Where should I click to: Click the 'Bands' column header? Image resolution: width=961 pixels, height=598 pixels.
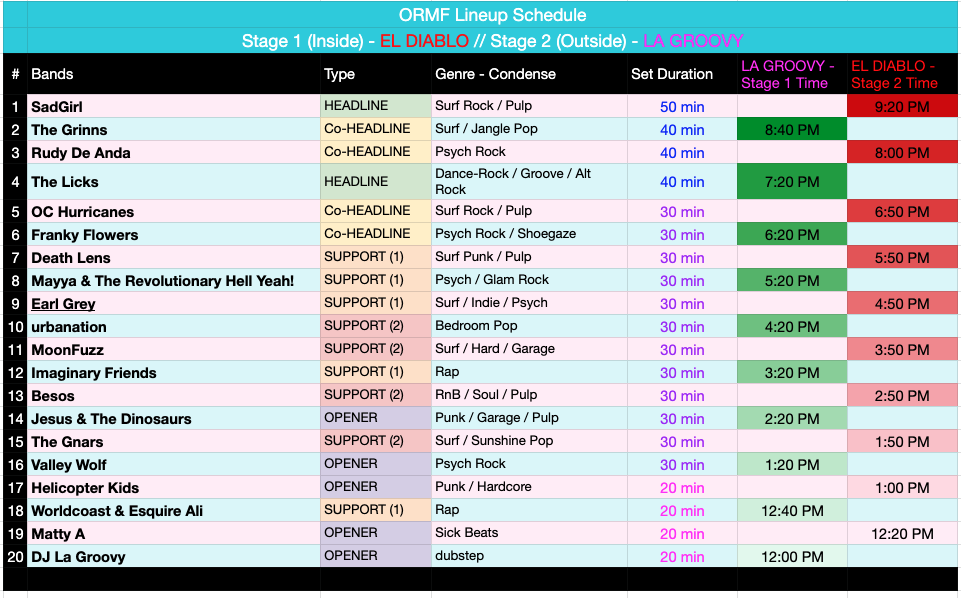[x=174, y=74]
